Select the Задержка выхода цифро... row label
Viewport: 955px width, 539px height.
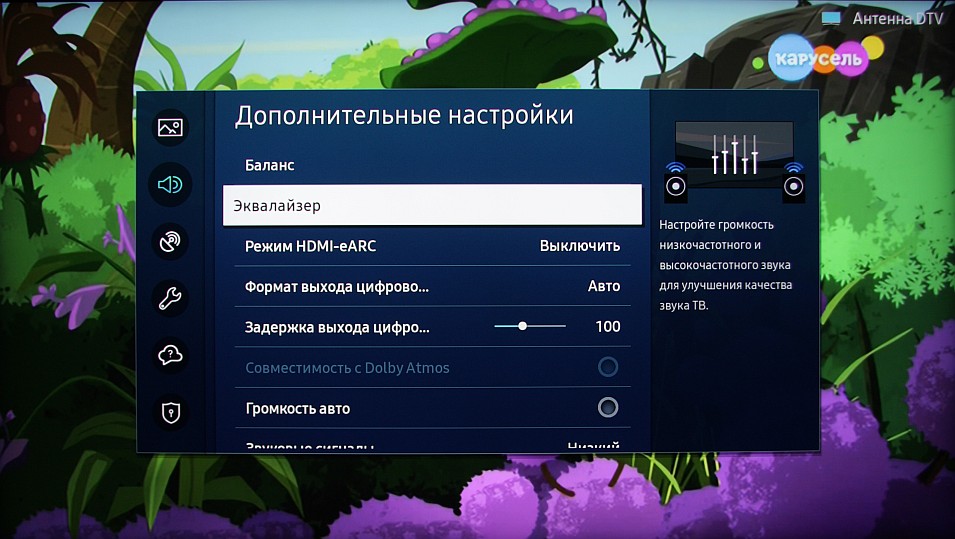pyautogui.click(x=337, y=328)
